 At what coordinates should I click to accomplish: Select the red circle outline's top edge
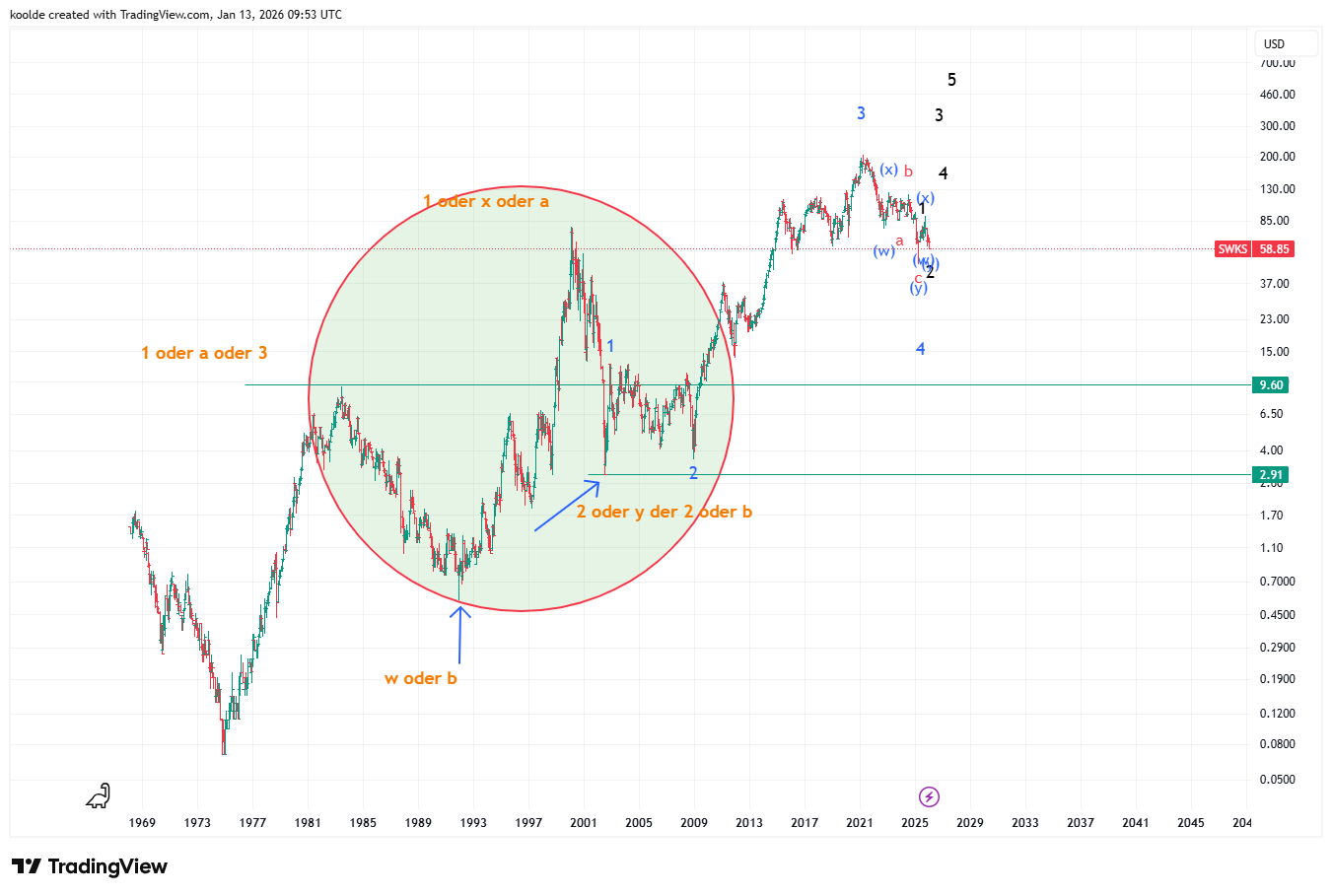521,186
